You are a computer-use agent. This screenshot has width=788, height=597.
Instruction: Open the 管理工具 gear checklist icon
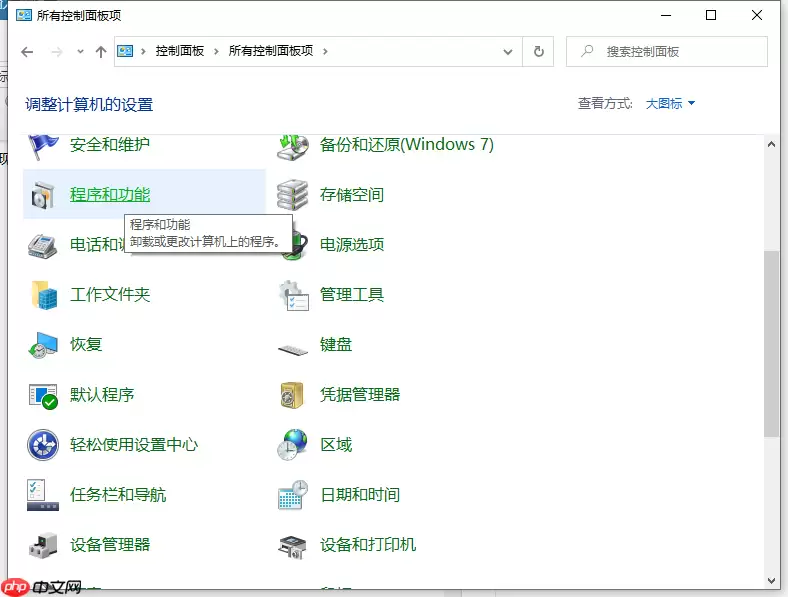293,295
